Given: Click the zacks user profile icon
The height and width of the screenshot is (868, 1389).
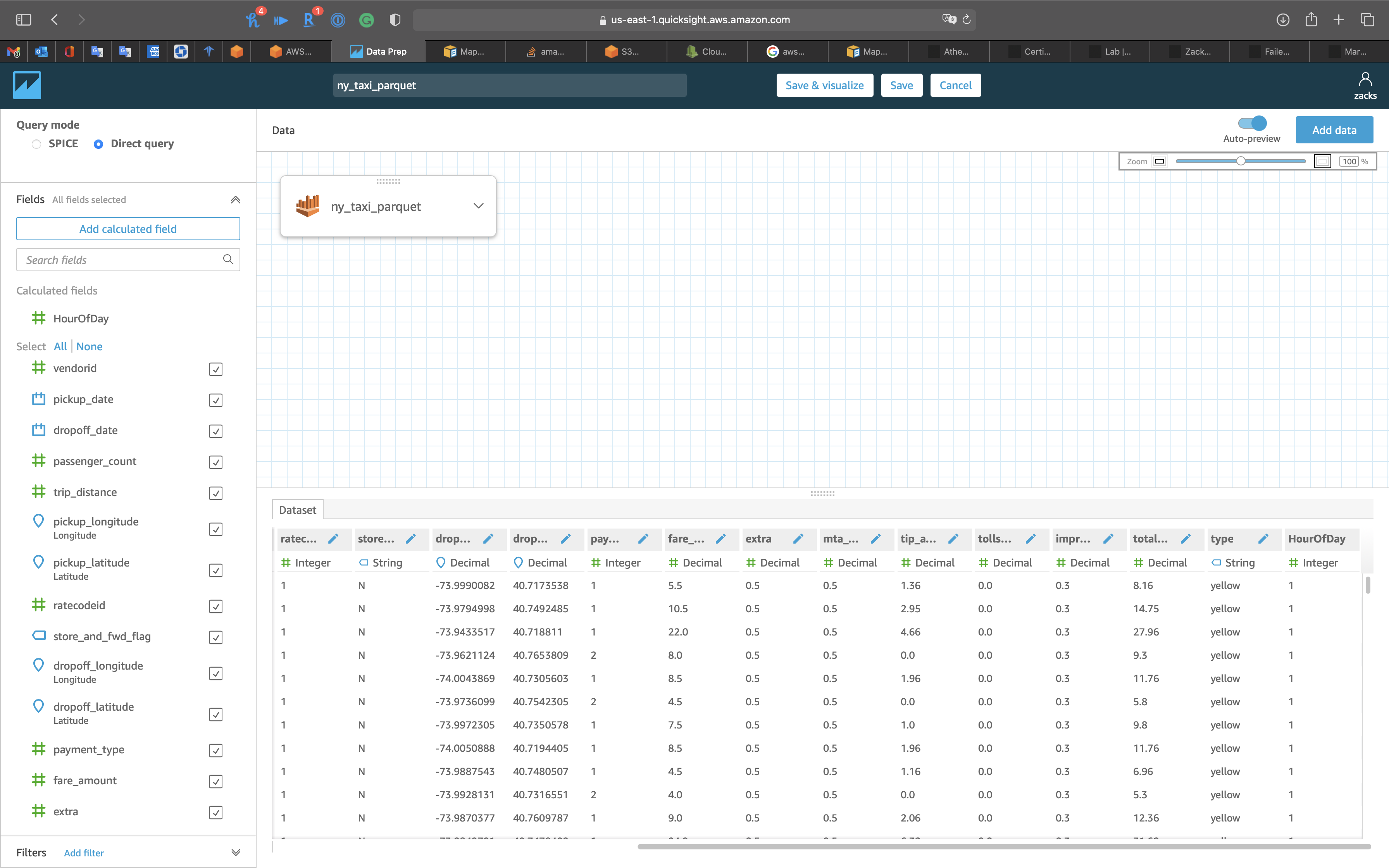Looking at the screenshot, I should coord(1365,79).
